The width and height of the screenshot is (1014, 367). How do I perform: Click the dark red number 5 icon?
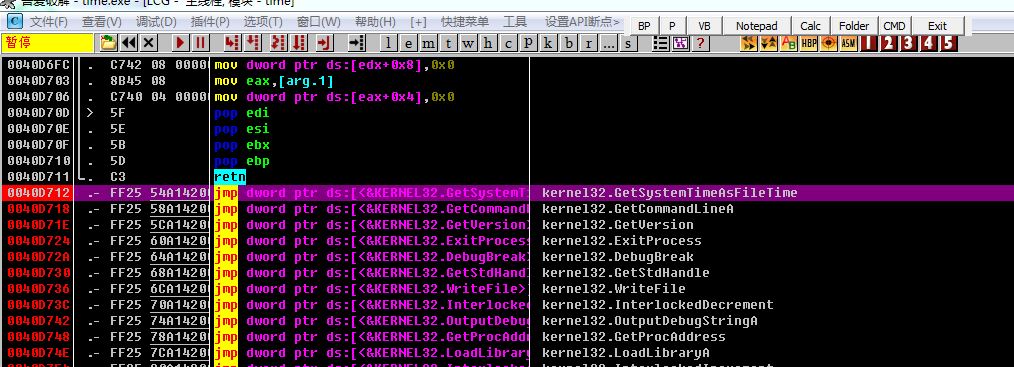[x=949, y=43]
